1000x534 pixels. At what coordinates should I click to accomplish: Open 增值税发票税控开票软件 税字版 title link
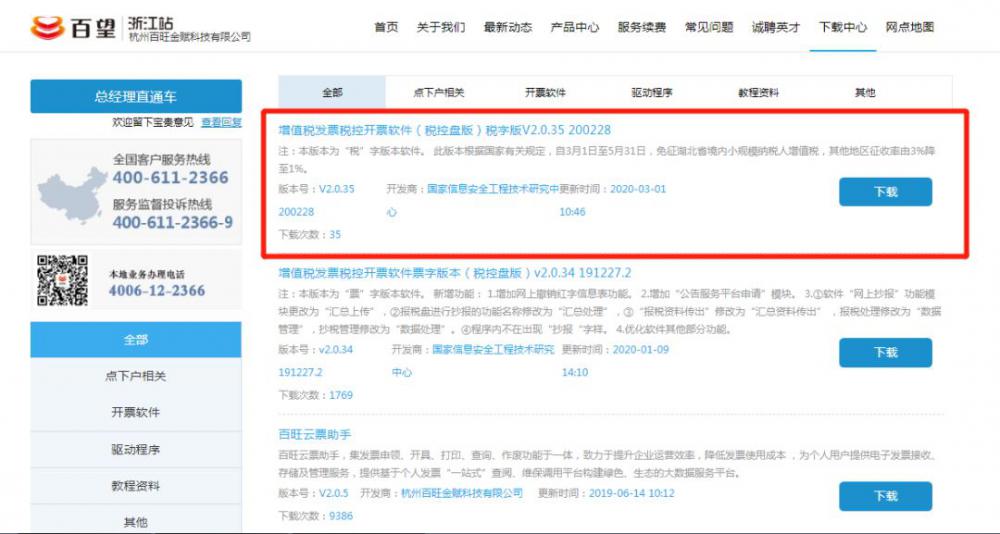click(x=444, y=130)
